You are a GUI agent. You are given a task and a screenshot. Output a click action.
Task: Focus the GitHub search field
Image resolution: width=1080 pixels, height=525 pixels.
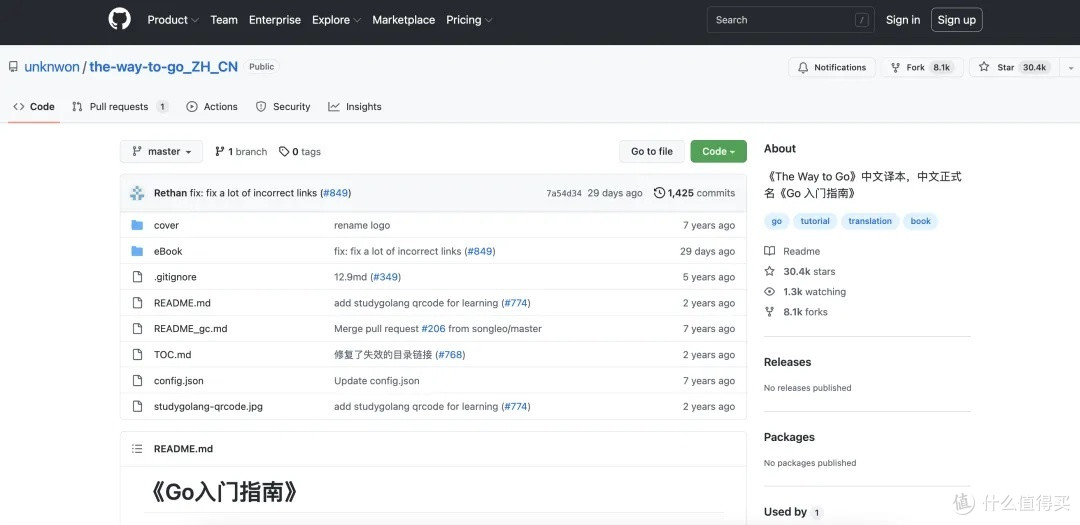[x=791, y=20]
